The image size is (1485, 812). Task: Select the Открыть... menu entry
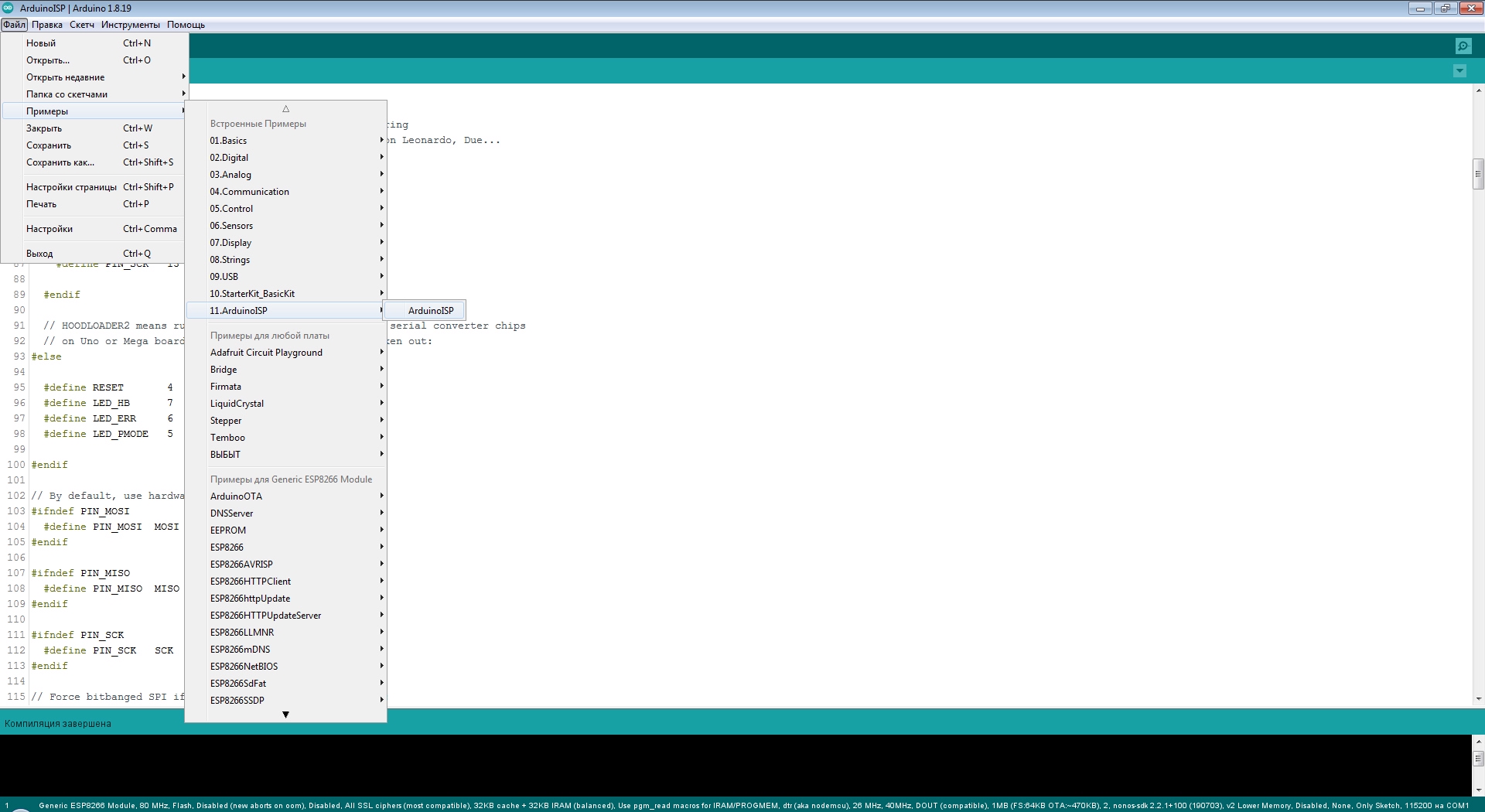(x=94, y=60)
